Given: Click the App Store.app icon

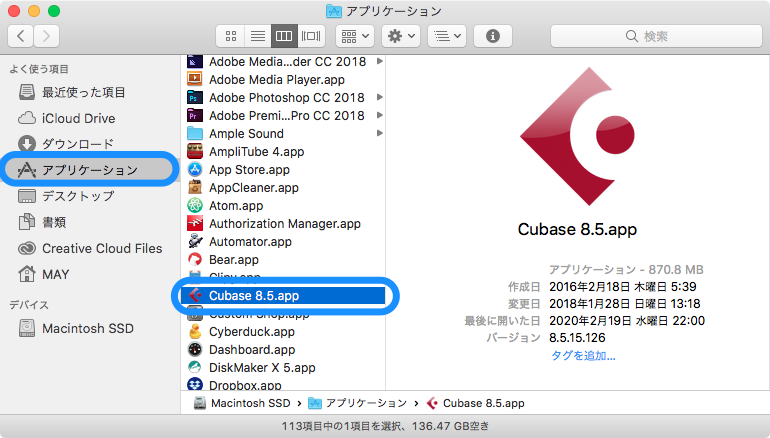Looking at the screenshot, I should pos(195,169).
